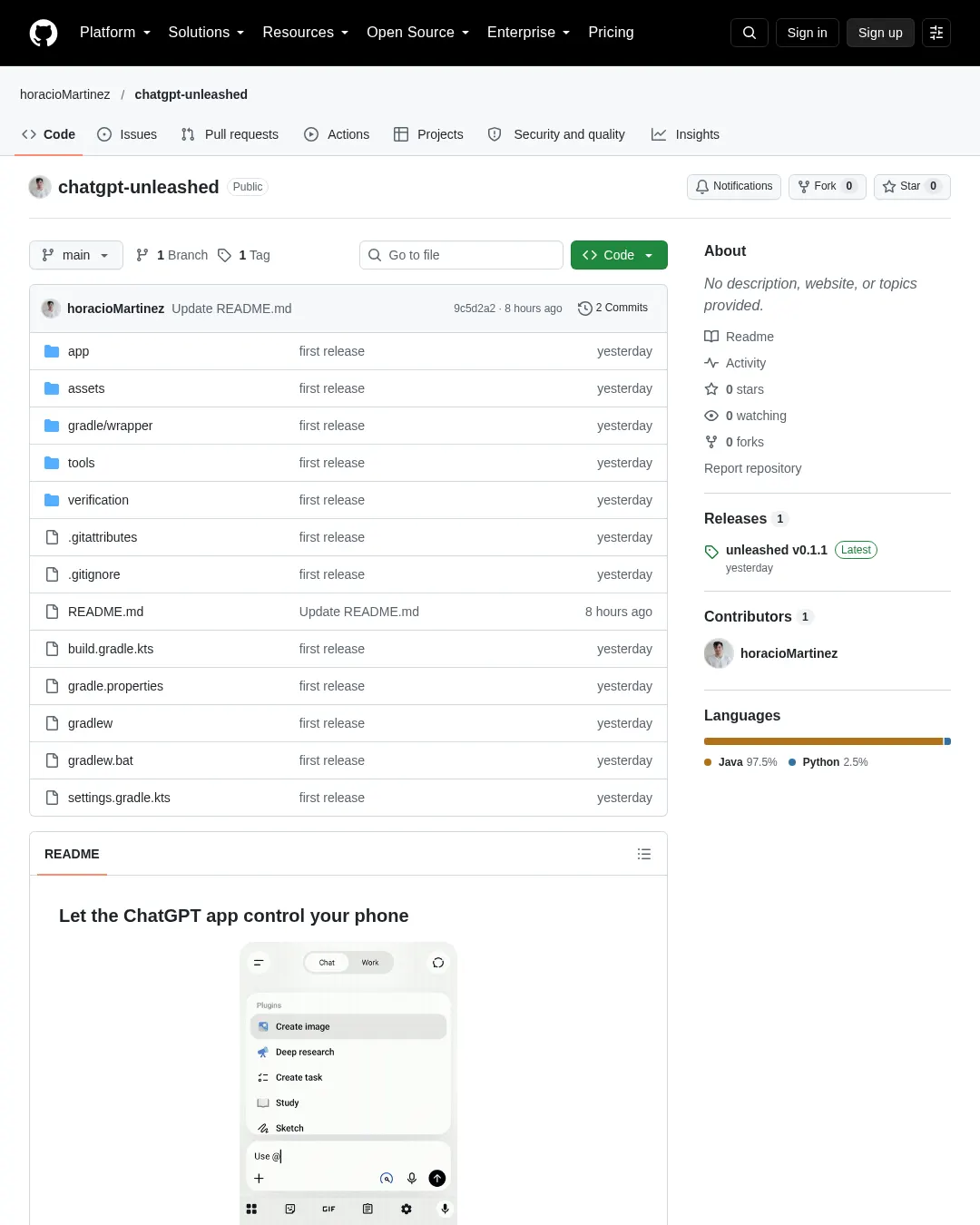Screen dimensions: 980x1225
Task: Click the eye icon next to 0 watching
Action: coord(711,416)
